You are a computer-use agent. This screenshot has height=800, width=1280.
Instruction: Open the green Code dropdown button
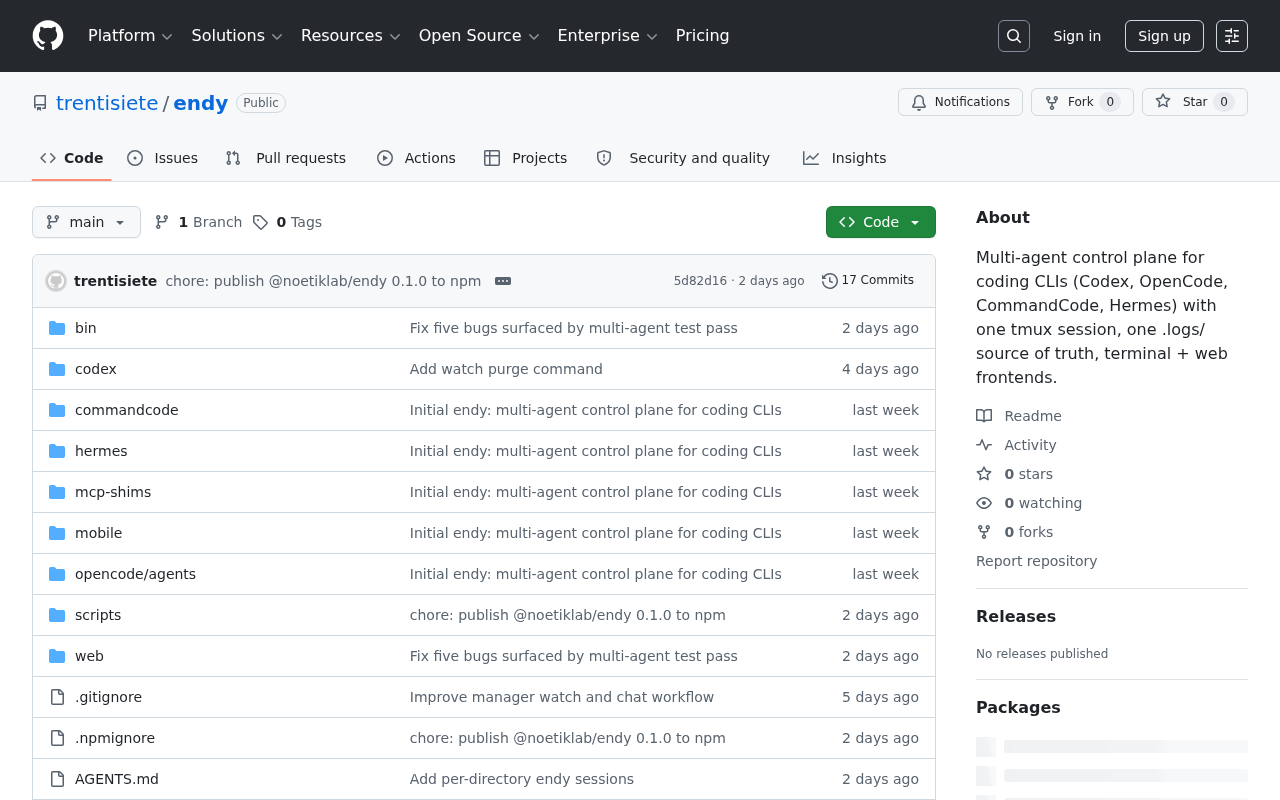pyautogui.click(x=881, y=222)
